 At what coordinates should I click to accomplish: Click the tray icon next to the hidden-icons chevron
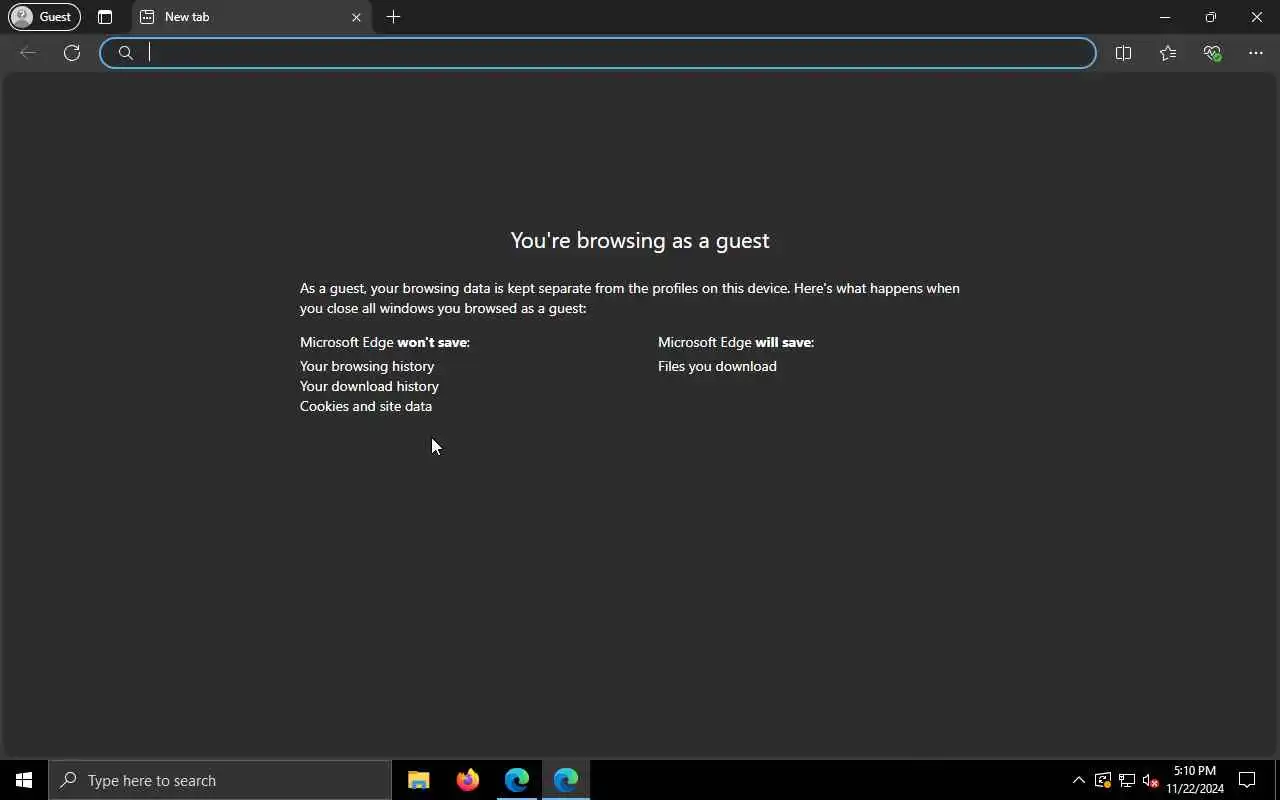coord(1102,780)
